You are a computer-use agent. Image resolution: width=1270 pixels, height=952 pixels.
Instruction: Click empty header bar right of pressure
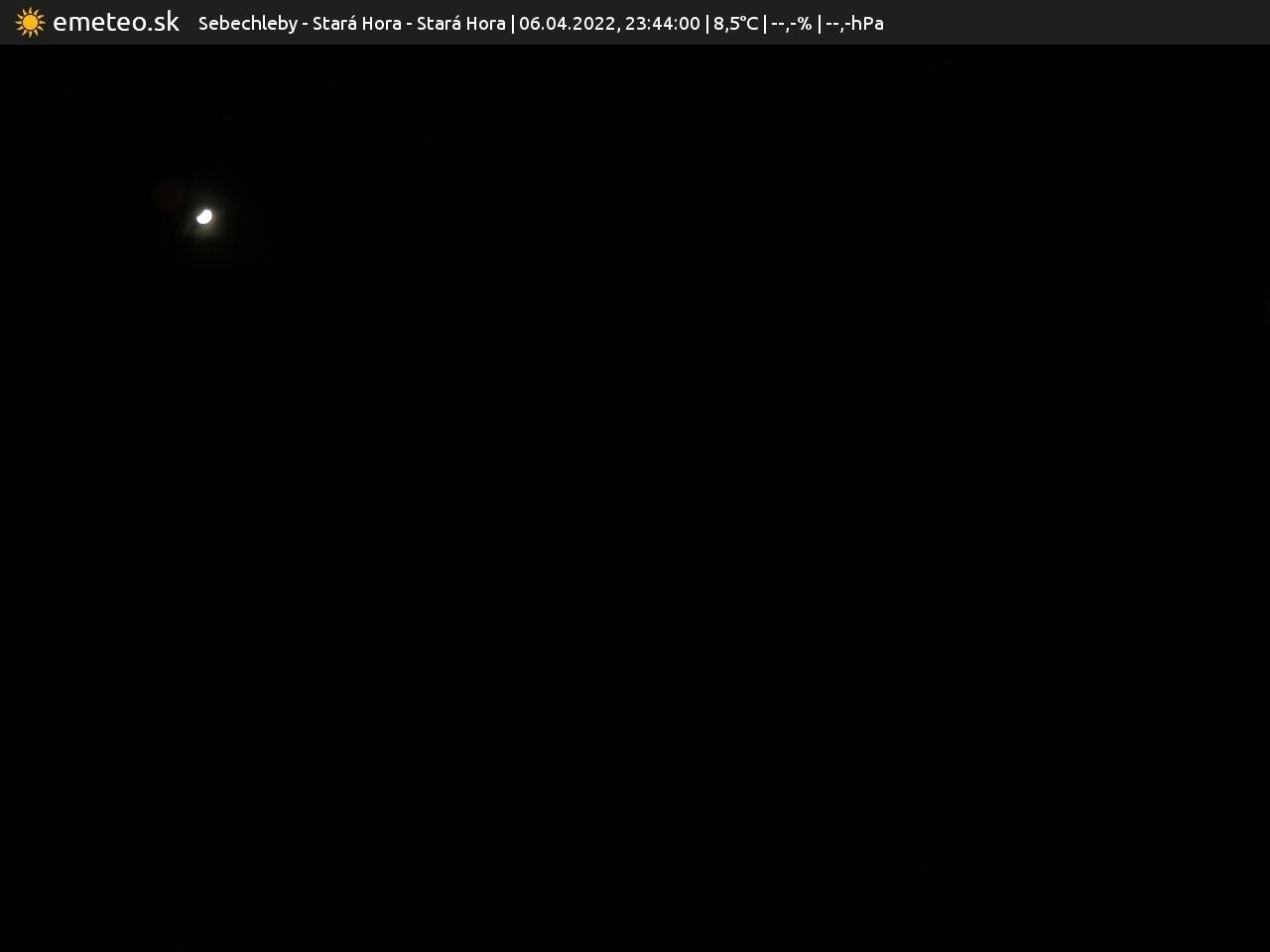tap(1072, 22)
